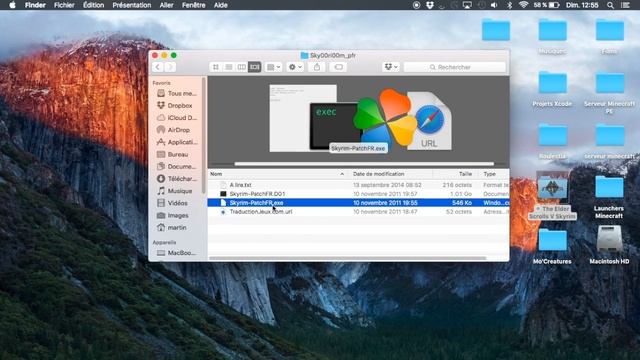Open the Finder menu
This screenshot has height=360, width=640.
coord(35,5)
